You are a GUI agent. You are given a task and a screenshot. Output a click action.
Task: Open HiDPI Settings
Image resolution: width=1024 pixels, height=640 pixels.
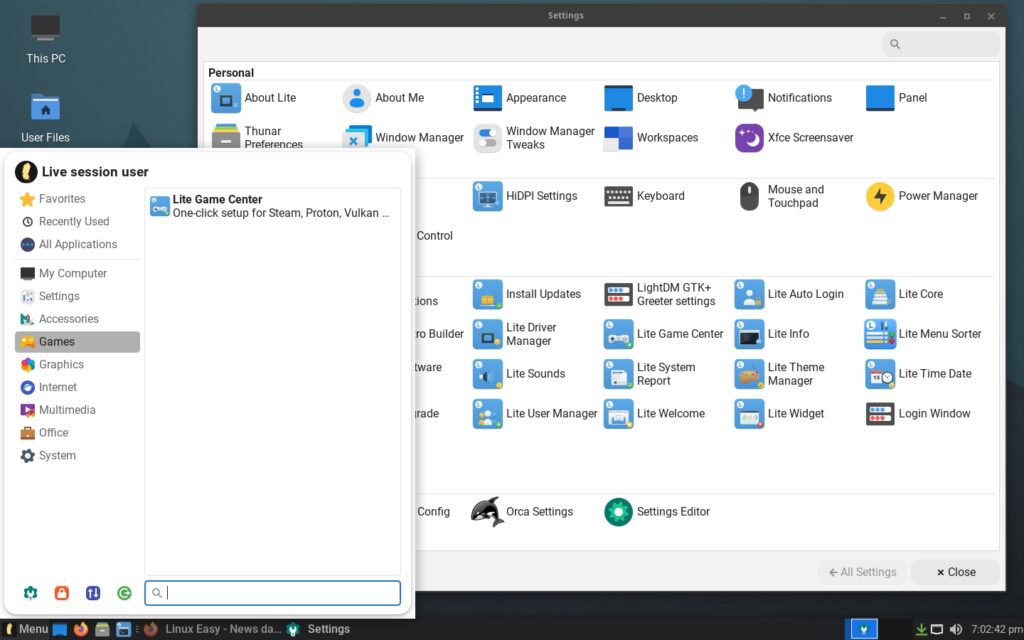point(525,196)
